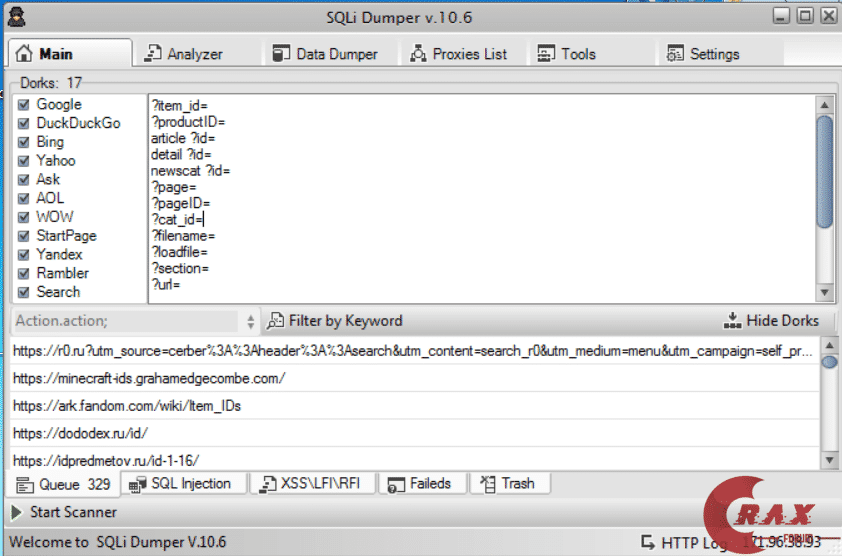This screenshot has width=842, height=556.
Task: Click the HTTP Log arrow icon
Action: [x=648, y=543]
